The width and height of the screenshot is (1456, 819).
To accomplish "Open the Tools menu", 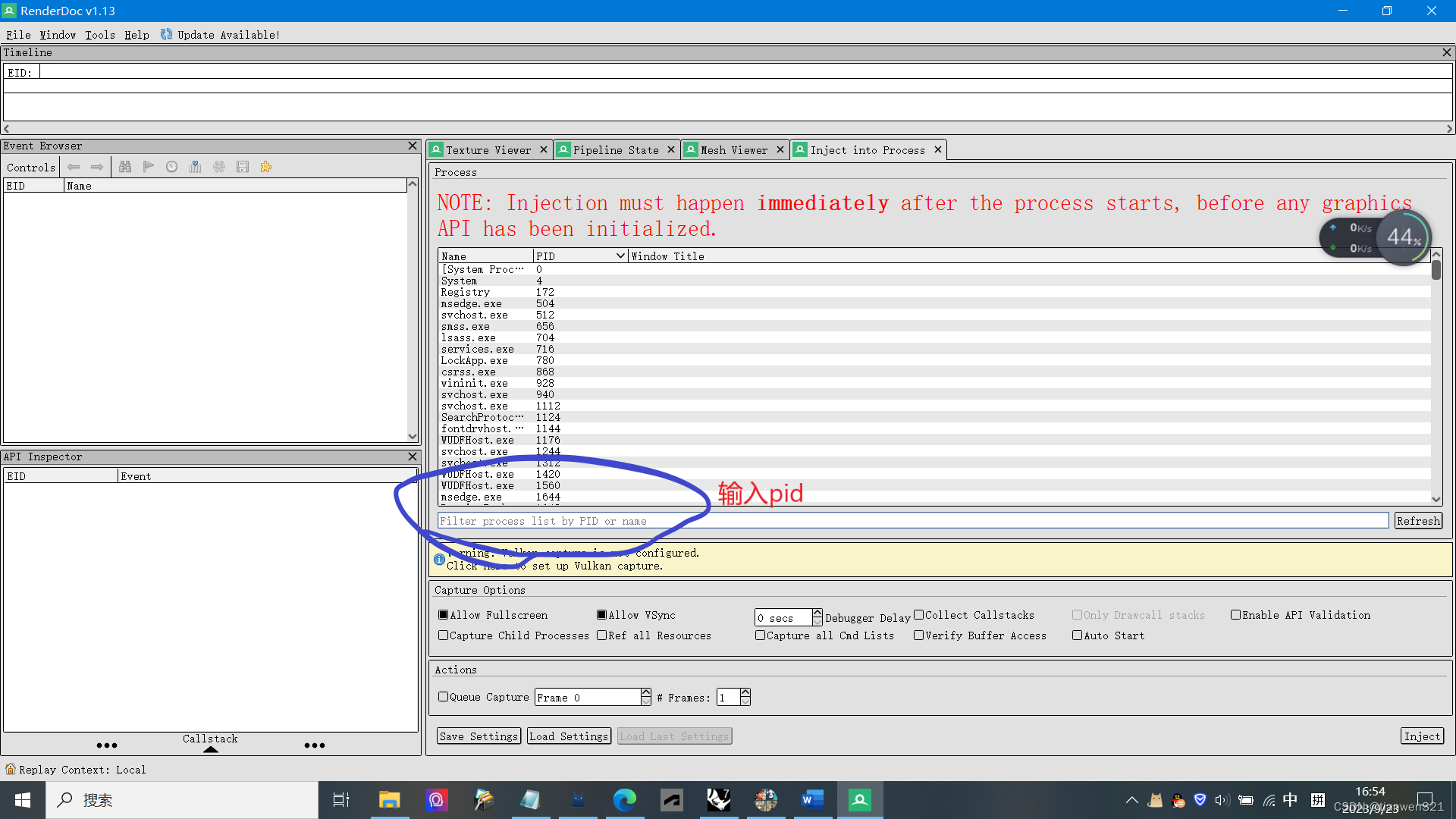I will [99, 35].
